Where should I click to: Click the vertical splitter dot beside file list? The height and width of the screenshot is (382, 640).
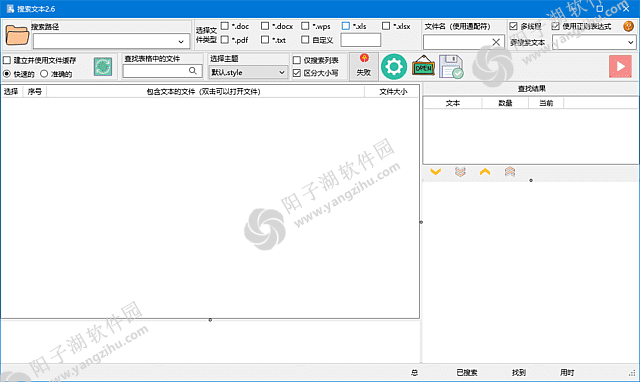click(421, 222)
